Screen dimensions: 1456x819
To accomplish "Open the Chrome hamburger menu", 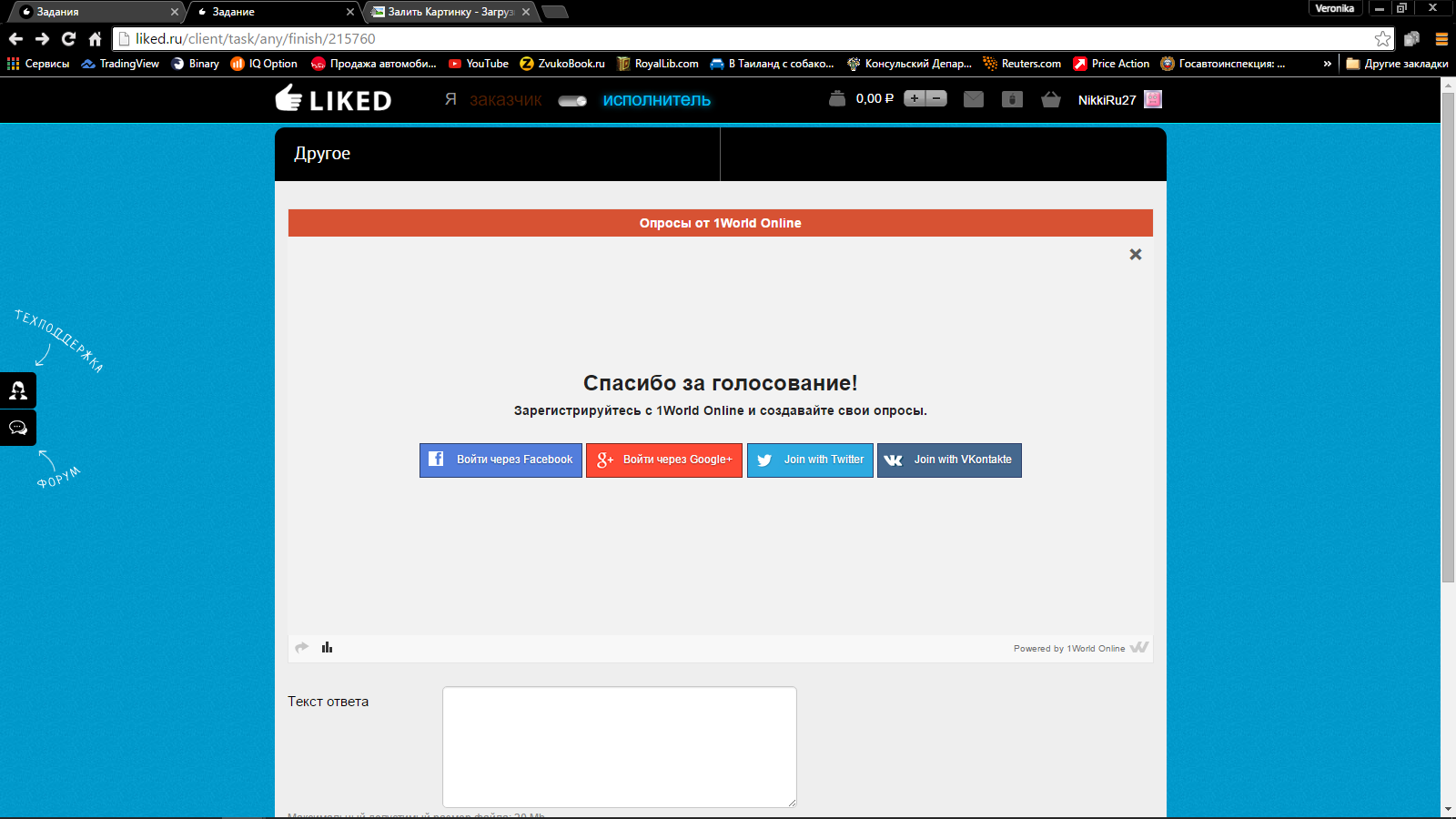I will [x=1441, y=38].
